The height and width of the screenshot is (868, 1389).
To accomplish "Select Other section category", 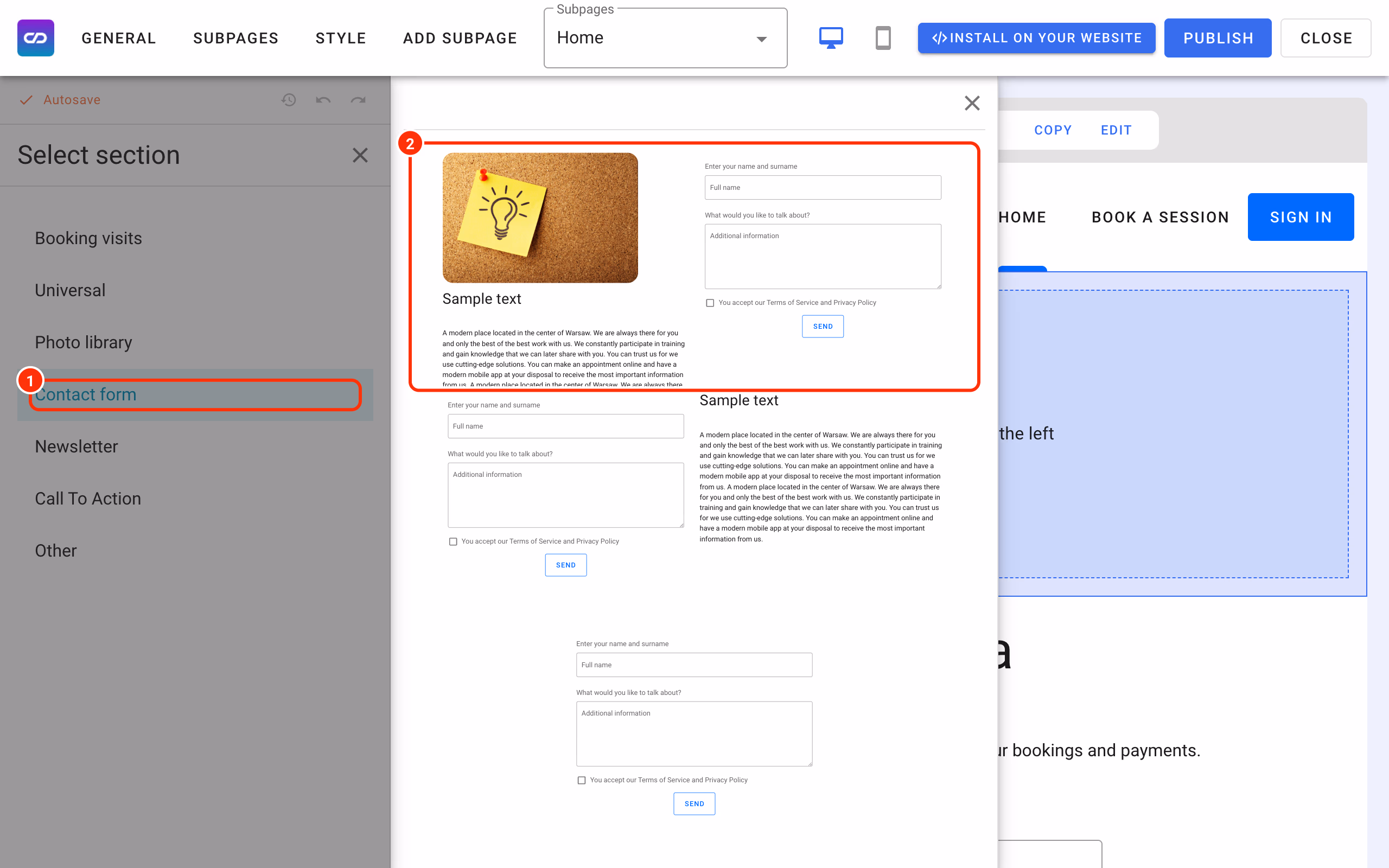I will coord(195,551).
